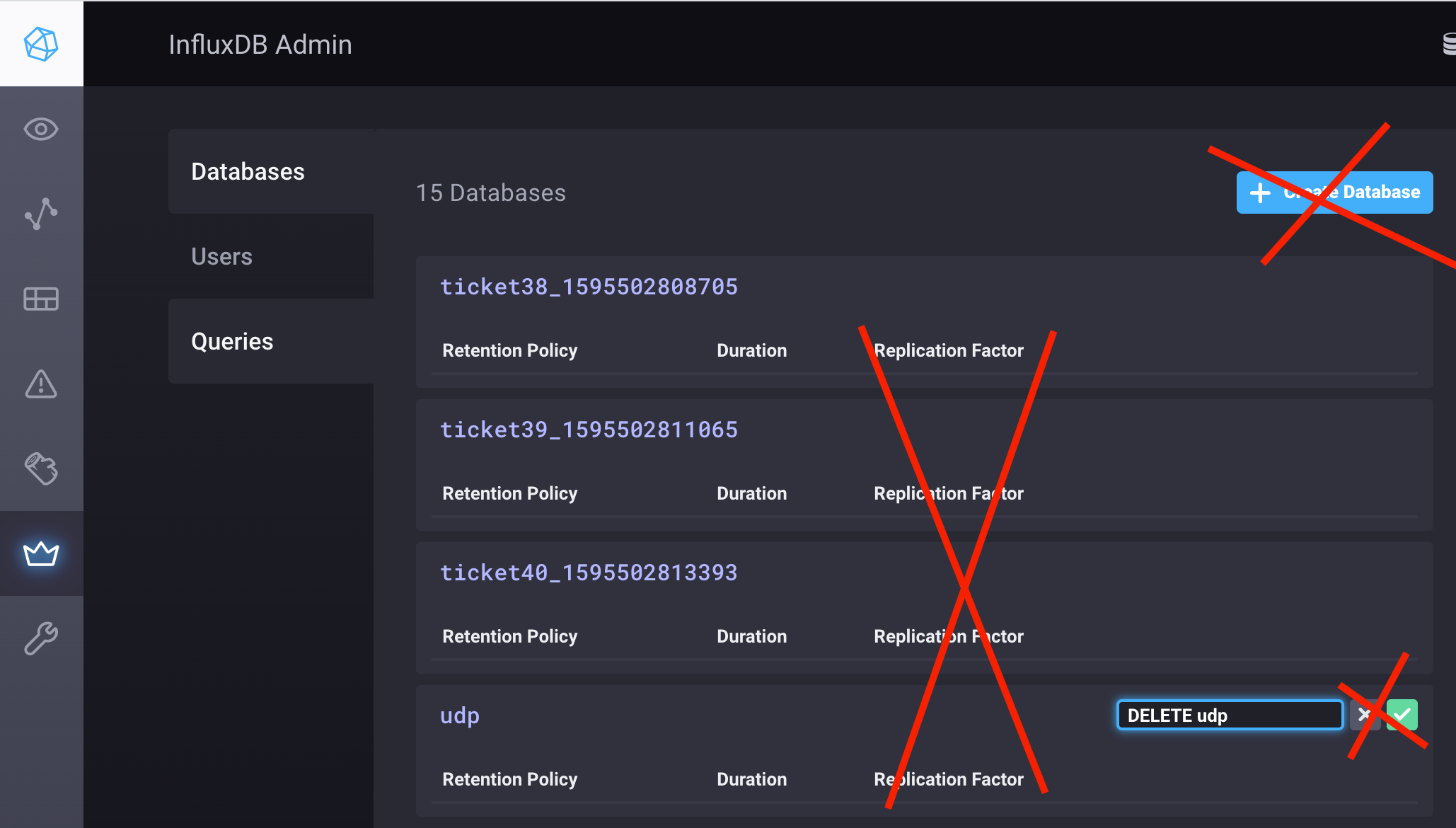Click the database icon in the top bar
The image size is (1456, 828).
pyautogui.click(x=1448, y=43)
